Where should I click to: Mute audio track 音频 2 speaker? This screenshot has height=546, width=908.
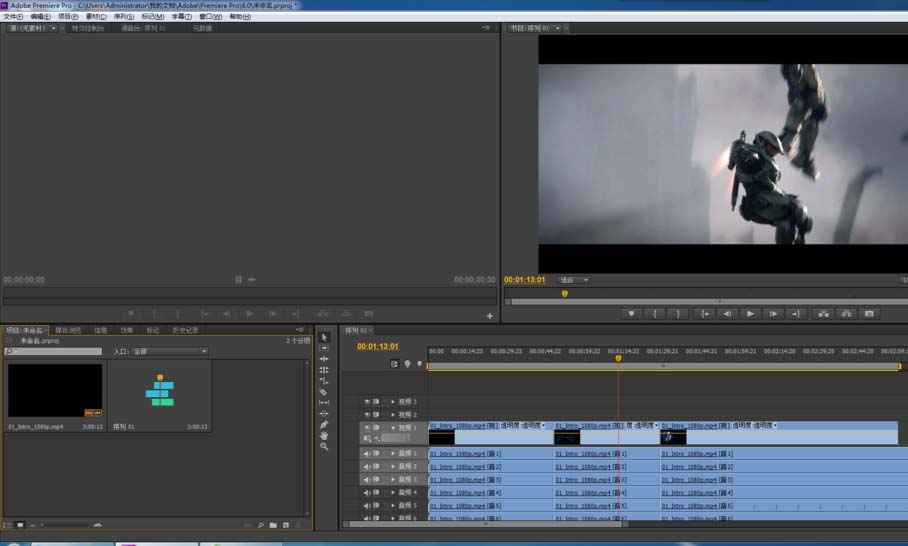(367, 467)
